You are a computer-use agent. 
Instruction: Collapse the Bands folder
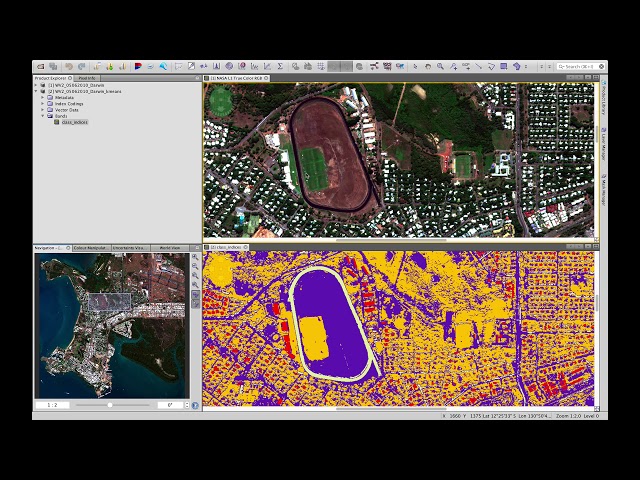pyautogui.click(x=42, y=116)
